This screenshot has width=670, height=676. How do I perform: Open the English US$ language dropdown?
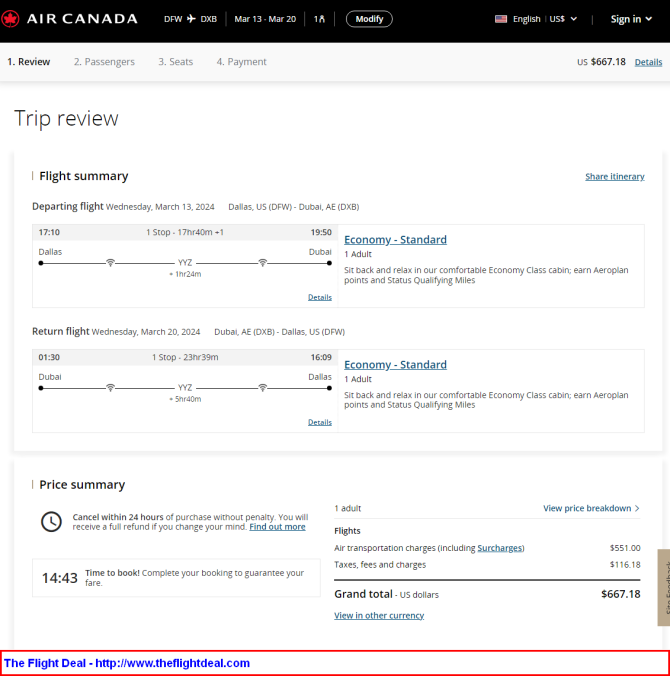[x=536, y=19]
